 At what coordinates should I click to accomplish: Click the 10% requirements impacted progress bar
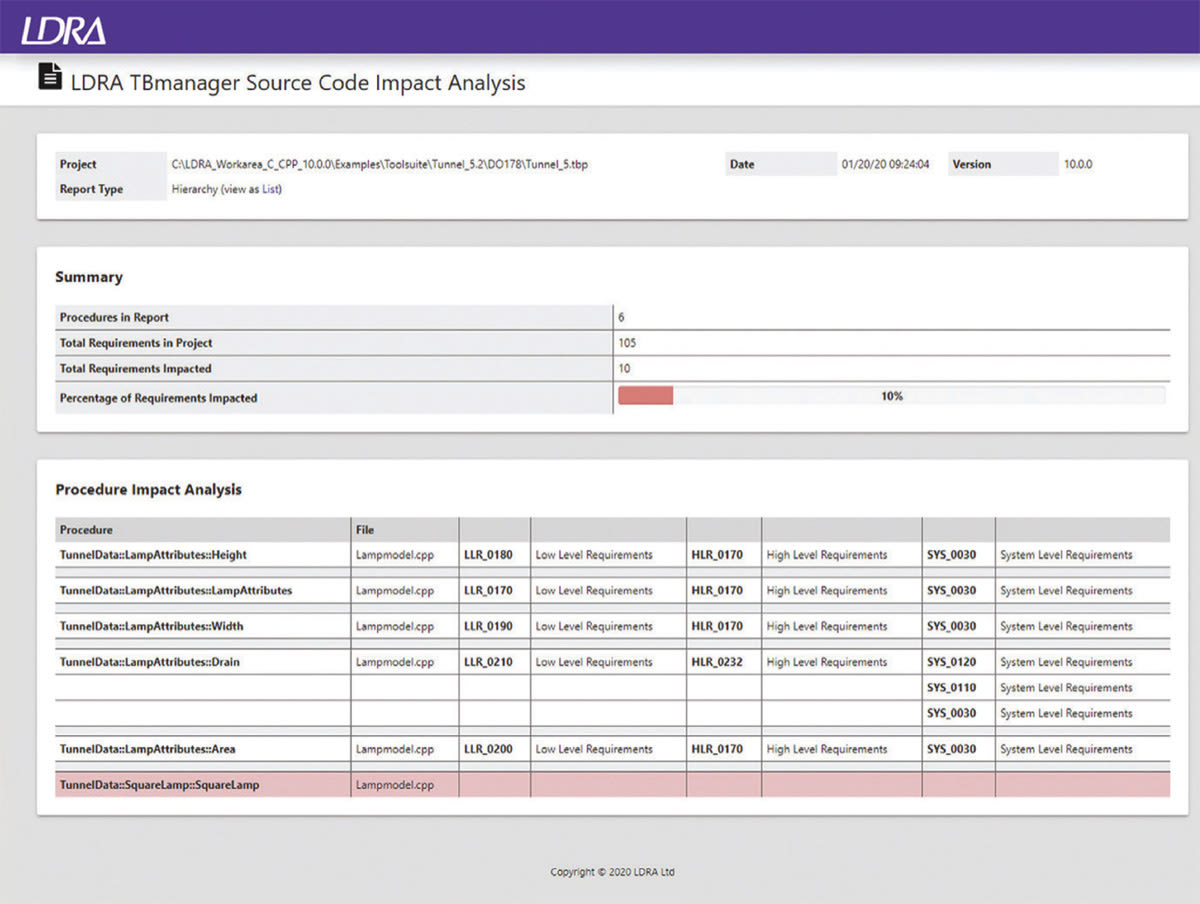(891, 397)
